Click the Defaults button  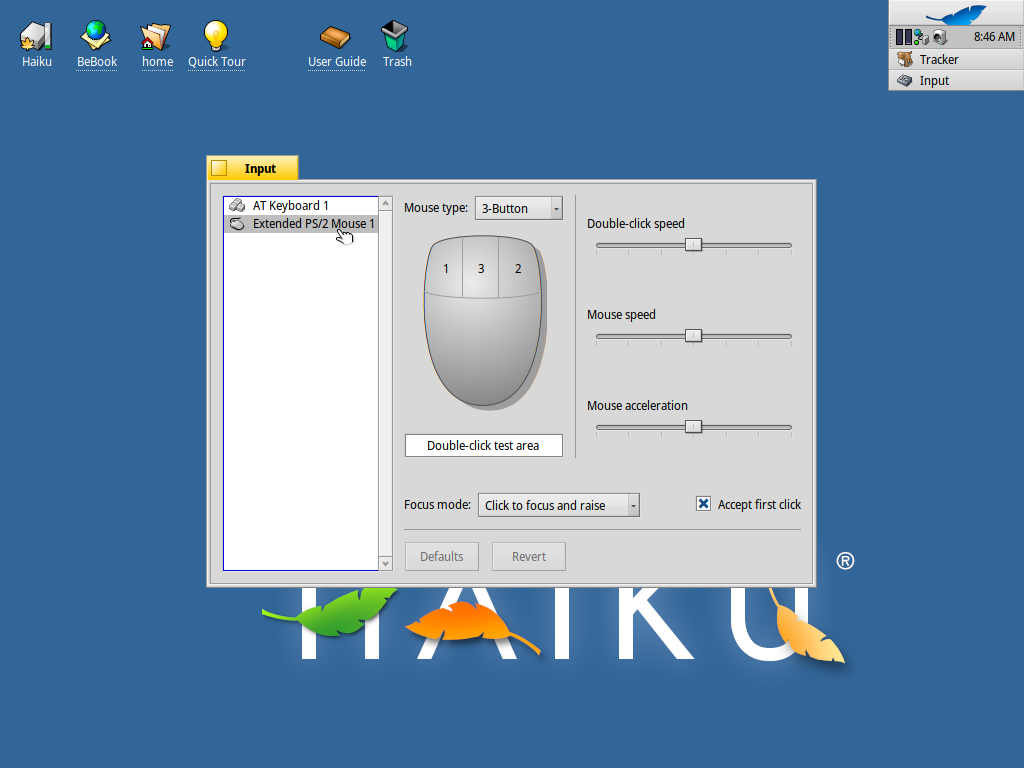(441, 556)
